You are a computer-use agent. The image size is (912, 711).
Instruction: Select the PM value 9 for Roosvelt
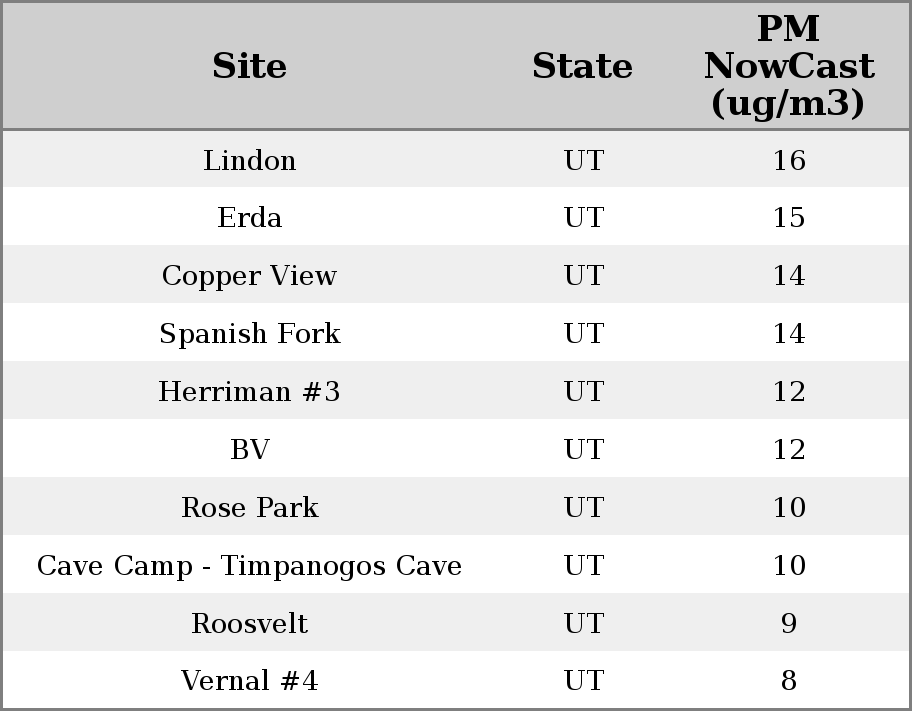pyautogui.click(x=788, y=624)
